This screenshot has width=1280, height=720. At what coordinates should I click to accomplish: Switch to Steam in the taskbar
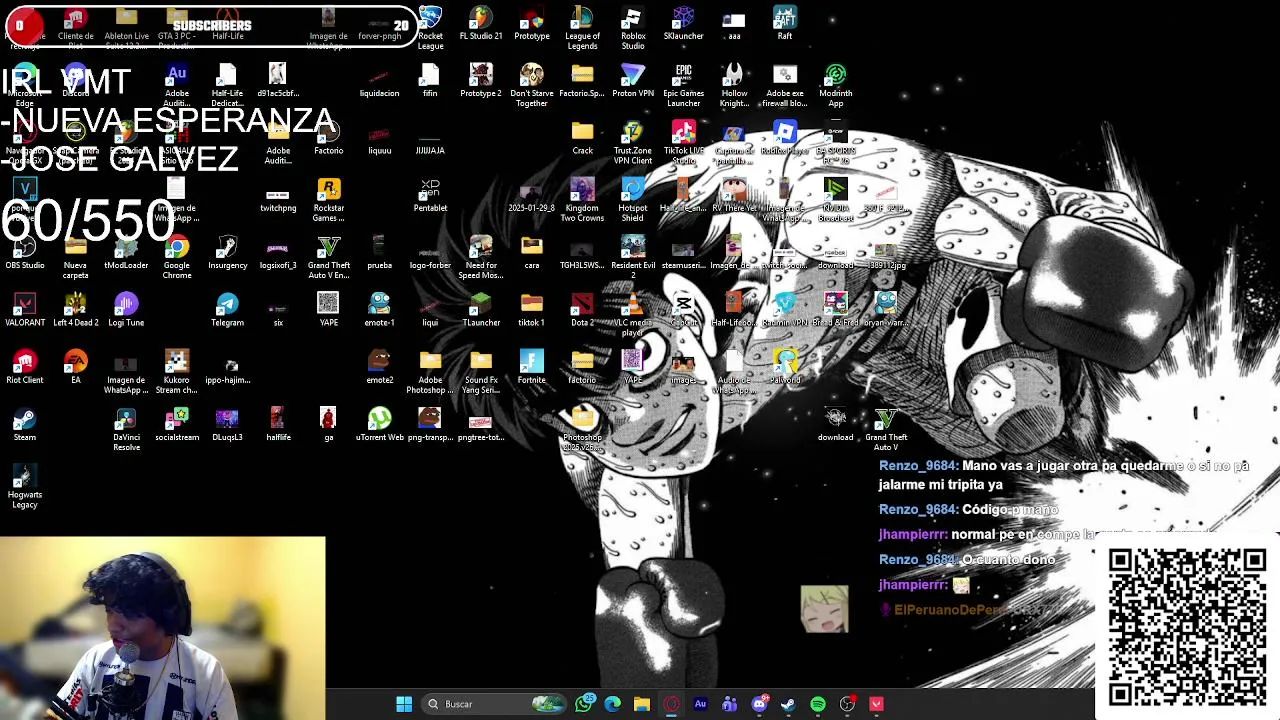coord(788,704)
